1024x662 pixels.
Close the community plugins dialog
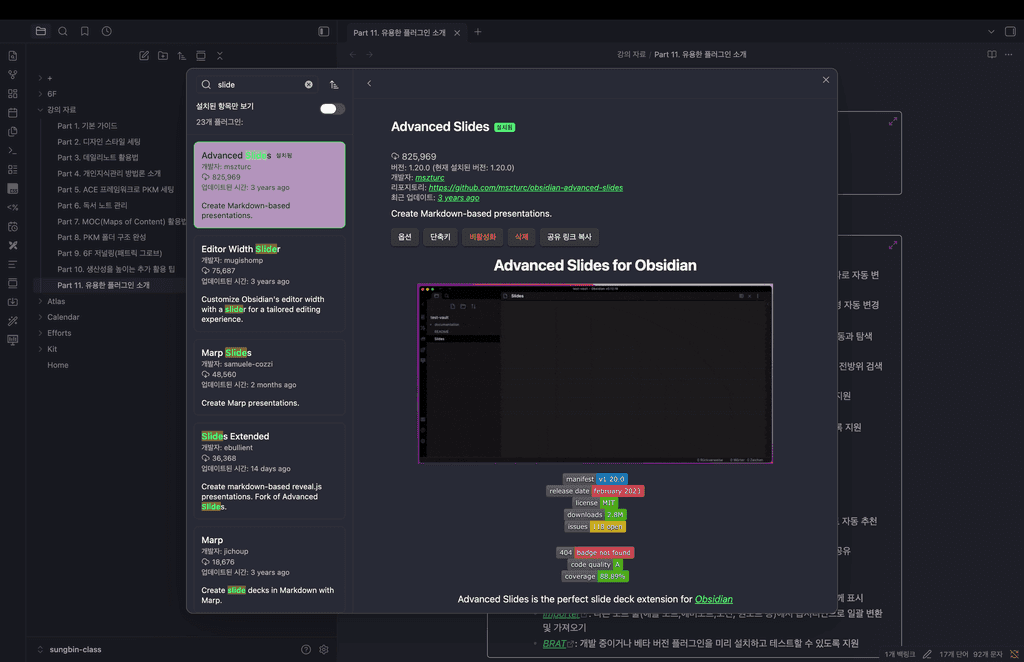click(825, 80)
